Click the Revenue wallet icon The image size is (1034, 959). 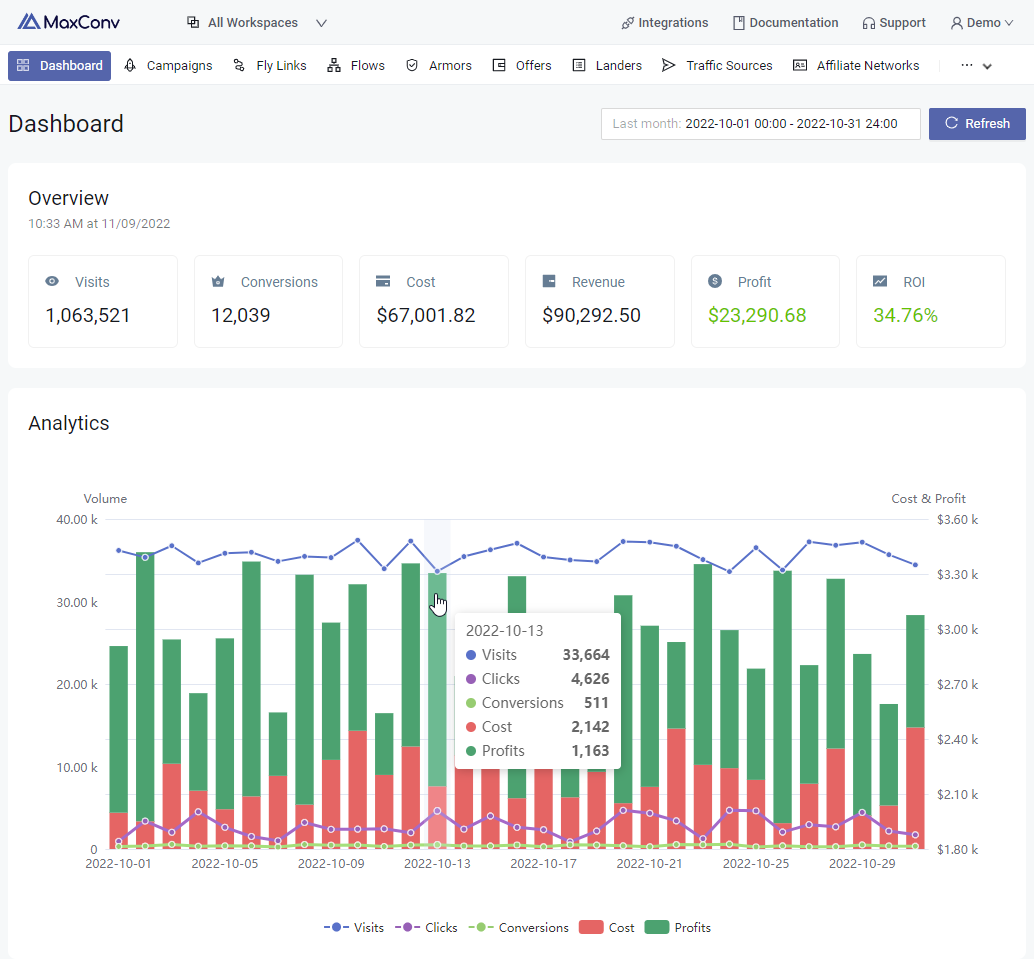point(549,282)
